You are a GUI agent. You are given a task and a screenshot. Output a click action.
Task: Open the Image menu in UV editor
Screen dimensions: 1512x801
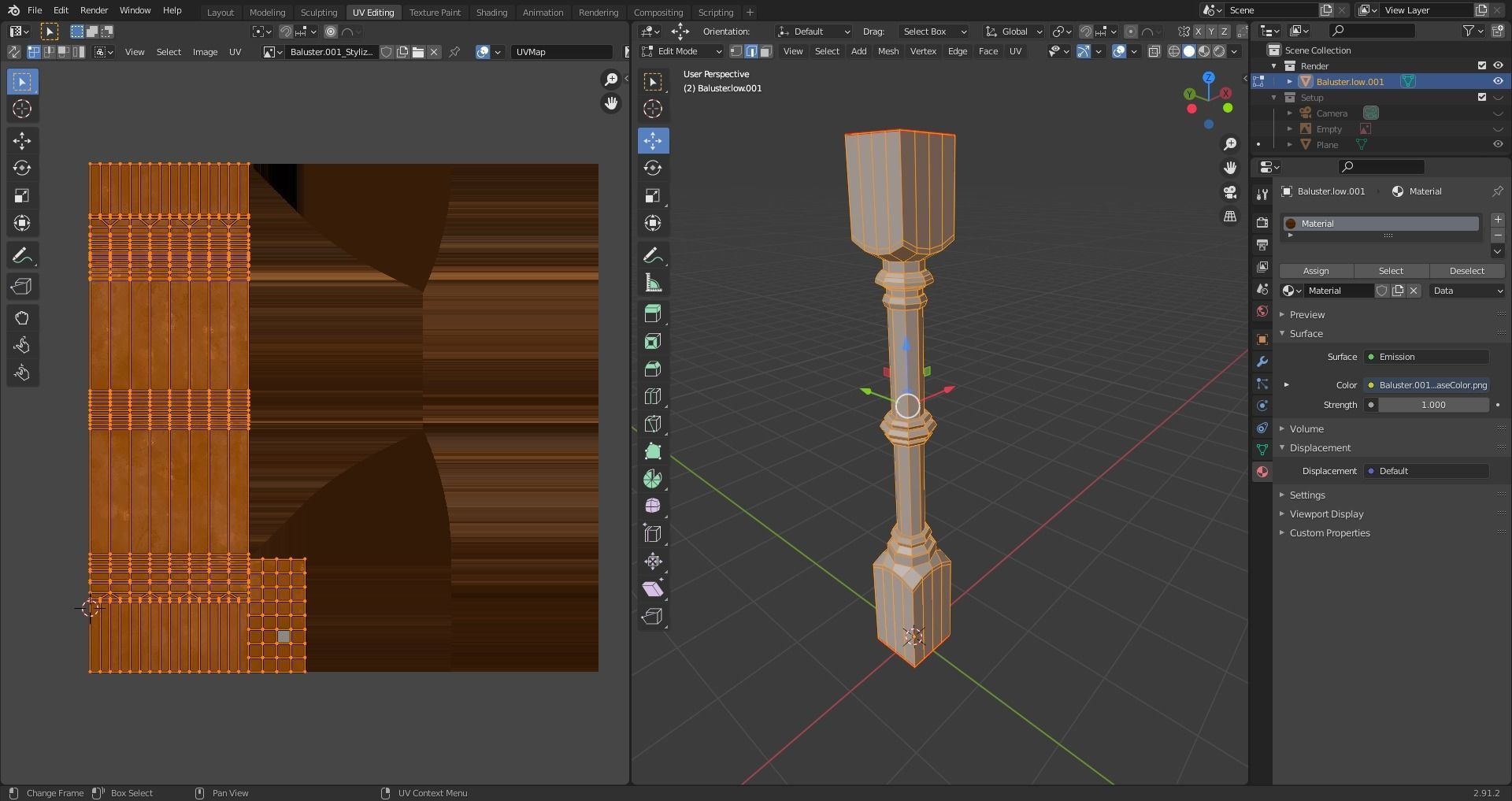click(x=205, y=52)
